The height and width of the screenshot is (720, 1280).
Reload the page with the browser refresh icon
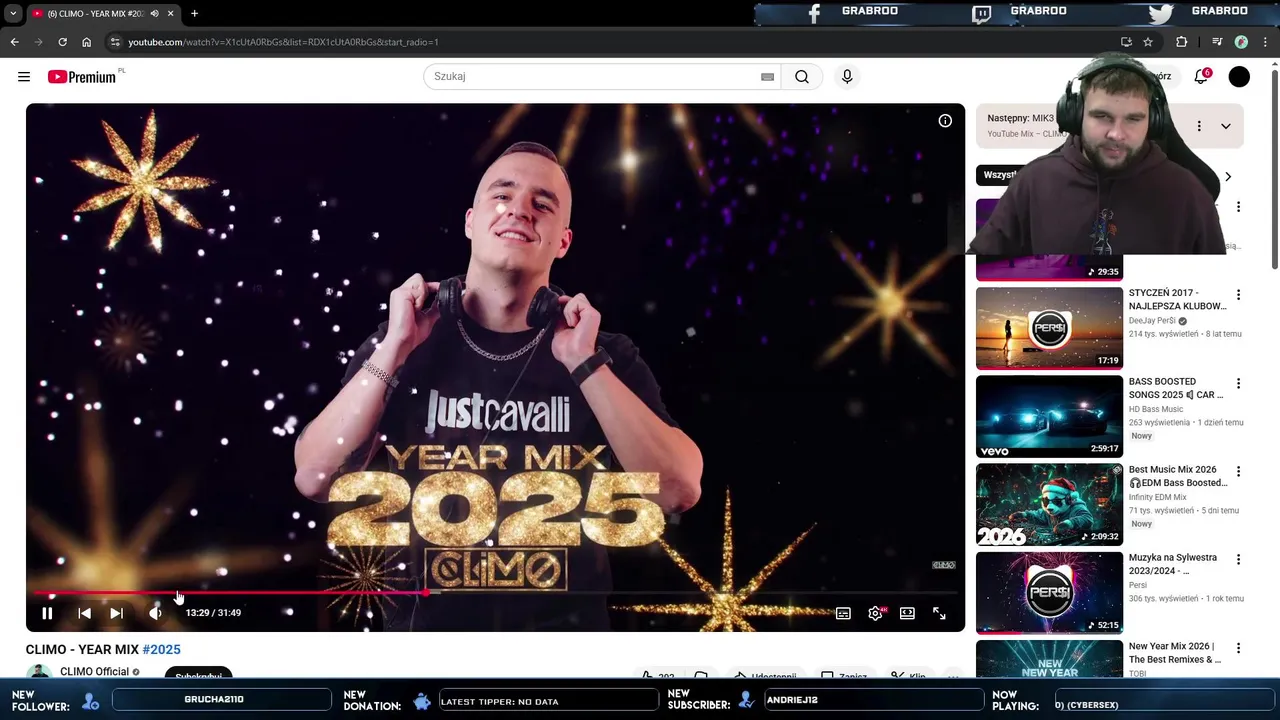(x=62, y=42)
